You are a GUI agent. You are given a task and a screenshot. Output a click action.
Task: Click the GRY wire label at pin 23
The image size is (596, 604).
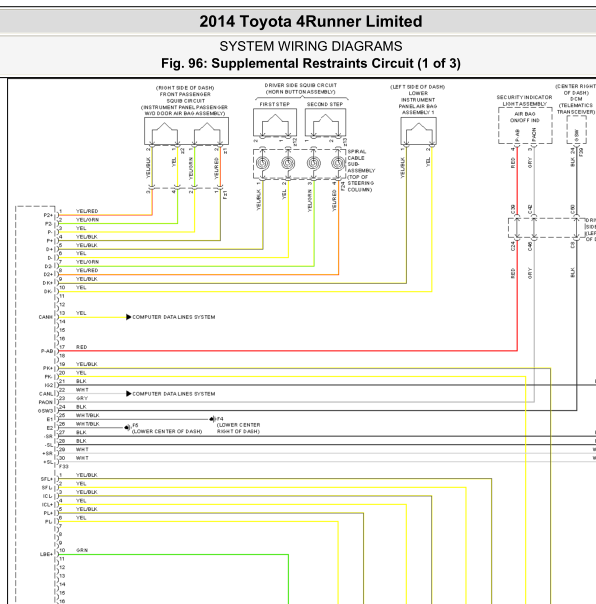click(82, 398)
